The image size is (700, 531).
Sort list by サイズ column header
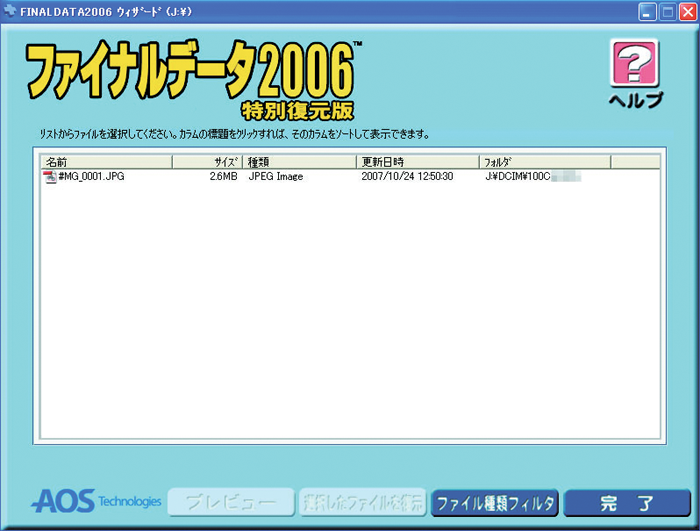point(207,162)
